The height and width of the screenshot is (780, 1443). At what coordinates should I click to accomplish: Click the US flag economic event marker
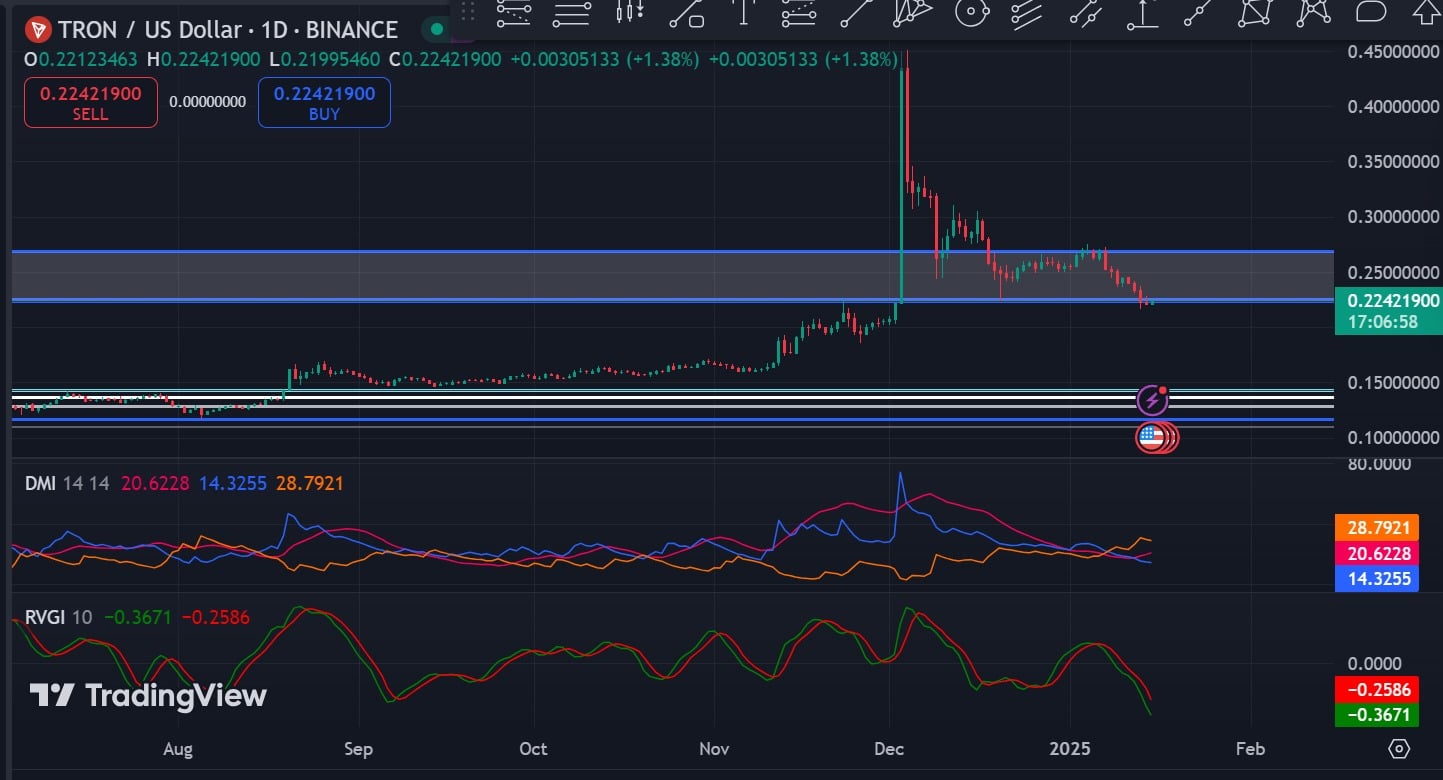tap(1153, 437)
